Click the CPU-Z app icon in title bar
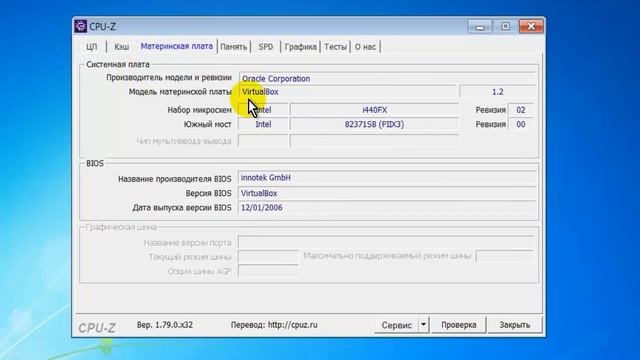 80,26
